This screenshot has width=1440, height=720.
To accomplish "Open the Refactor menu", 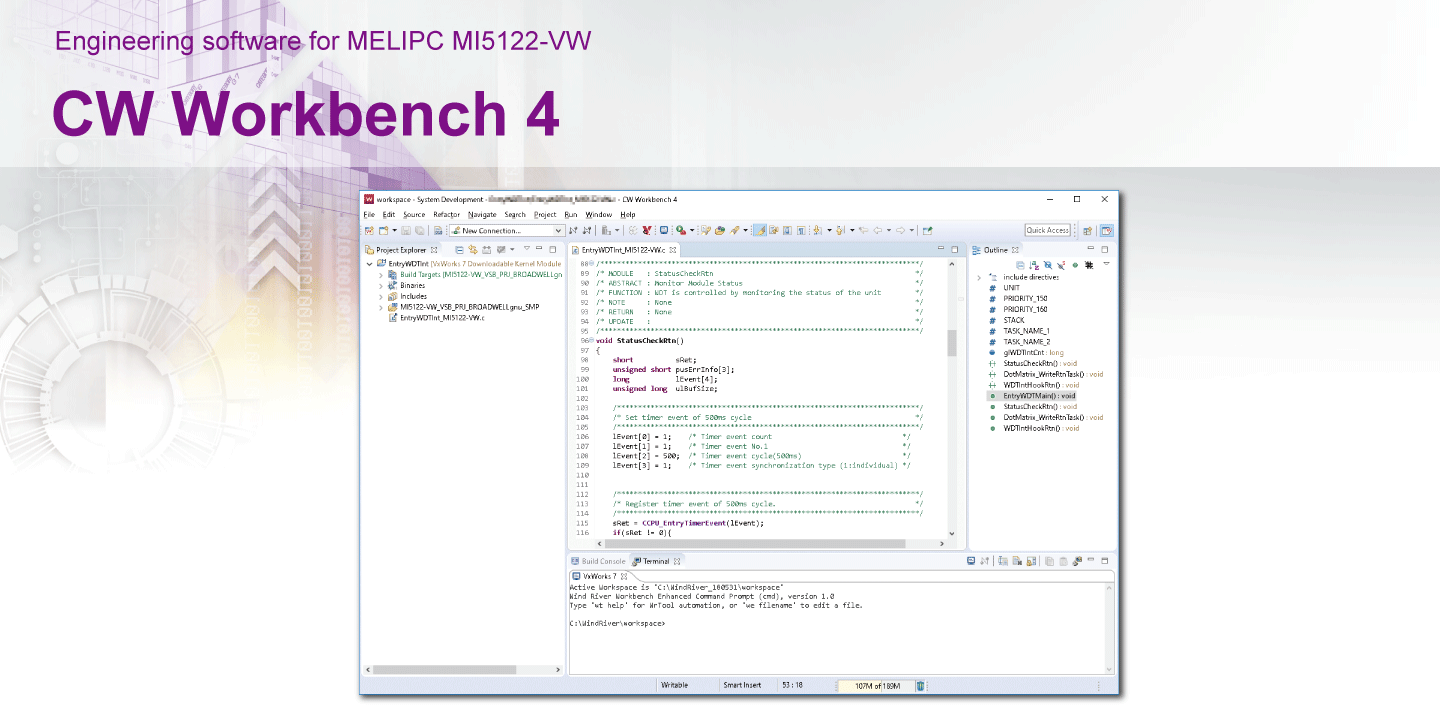I will [446, 214].
